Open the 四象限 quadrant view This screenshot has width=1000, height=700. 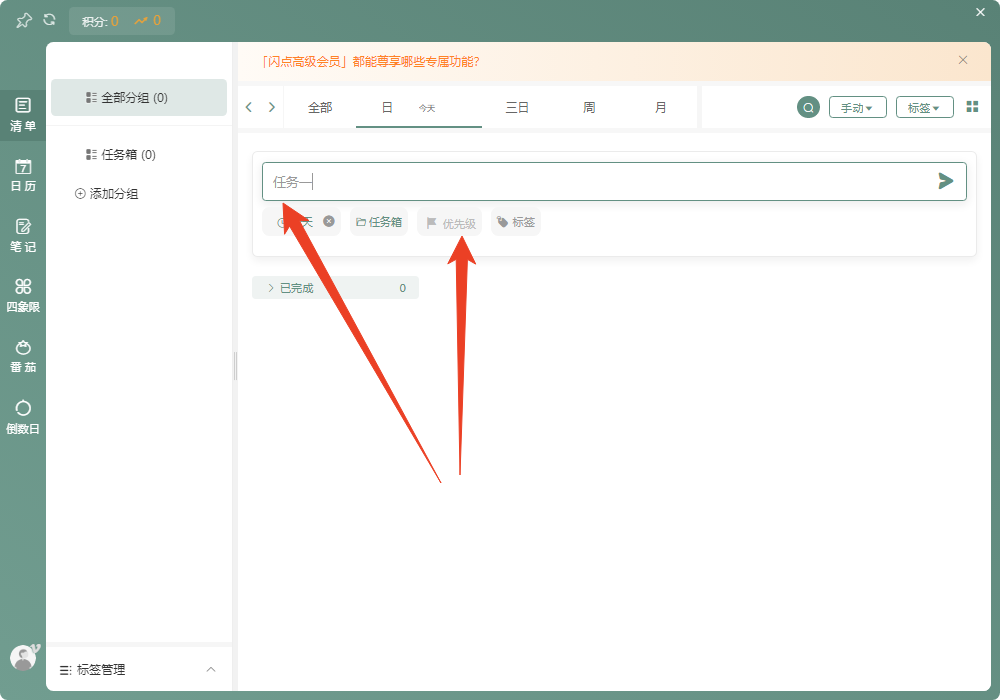click(x=23, y=296)
